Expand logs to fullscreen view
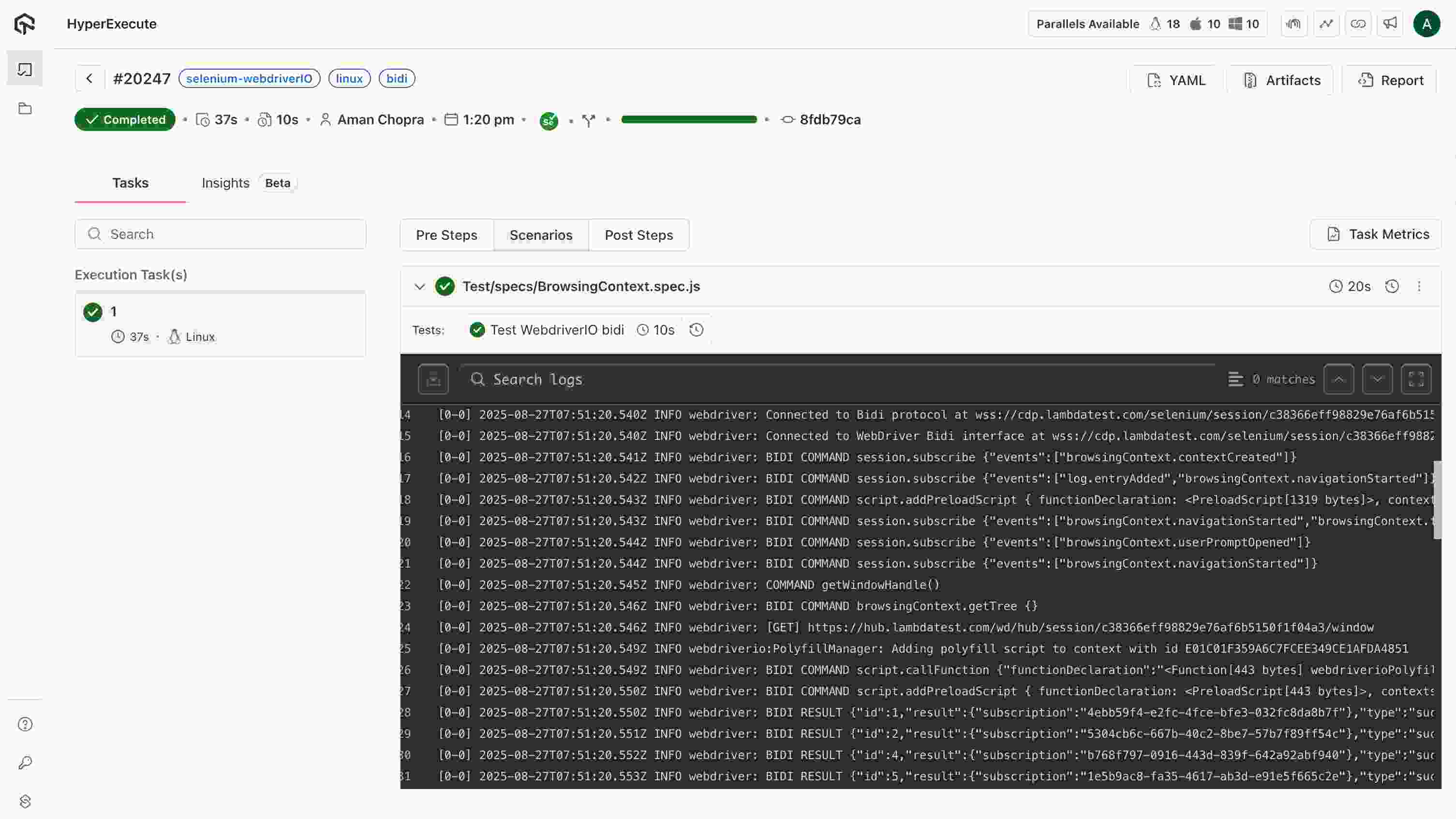Screen dimensions: 1456x819 click(x=1416, y=379)
